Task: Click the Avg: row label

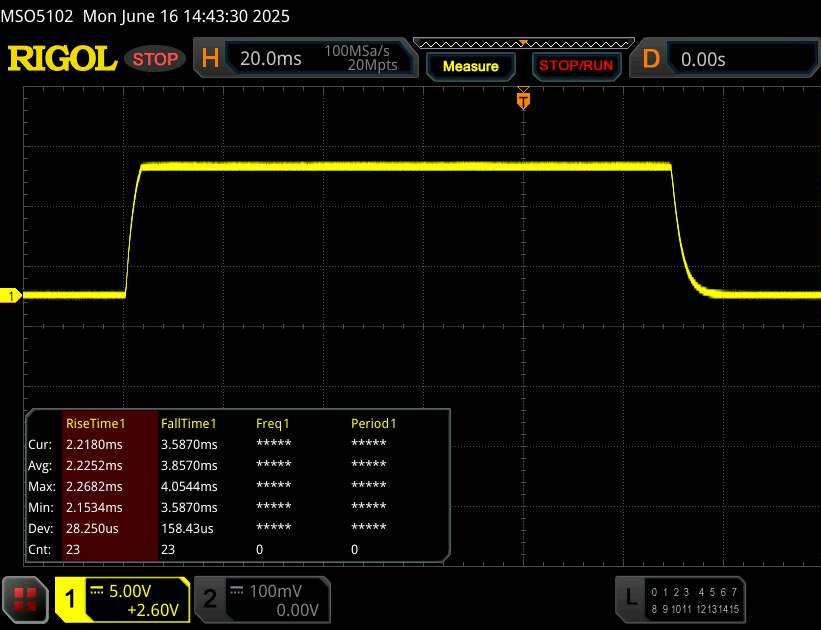Action: (40, 466)
